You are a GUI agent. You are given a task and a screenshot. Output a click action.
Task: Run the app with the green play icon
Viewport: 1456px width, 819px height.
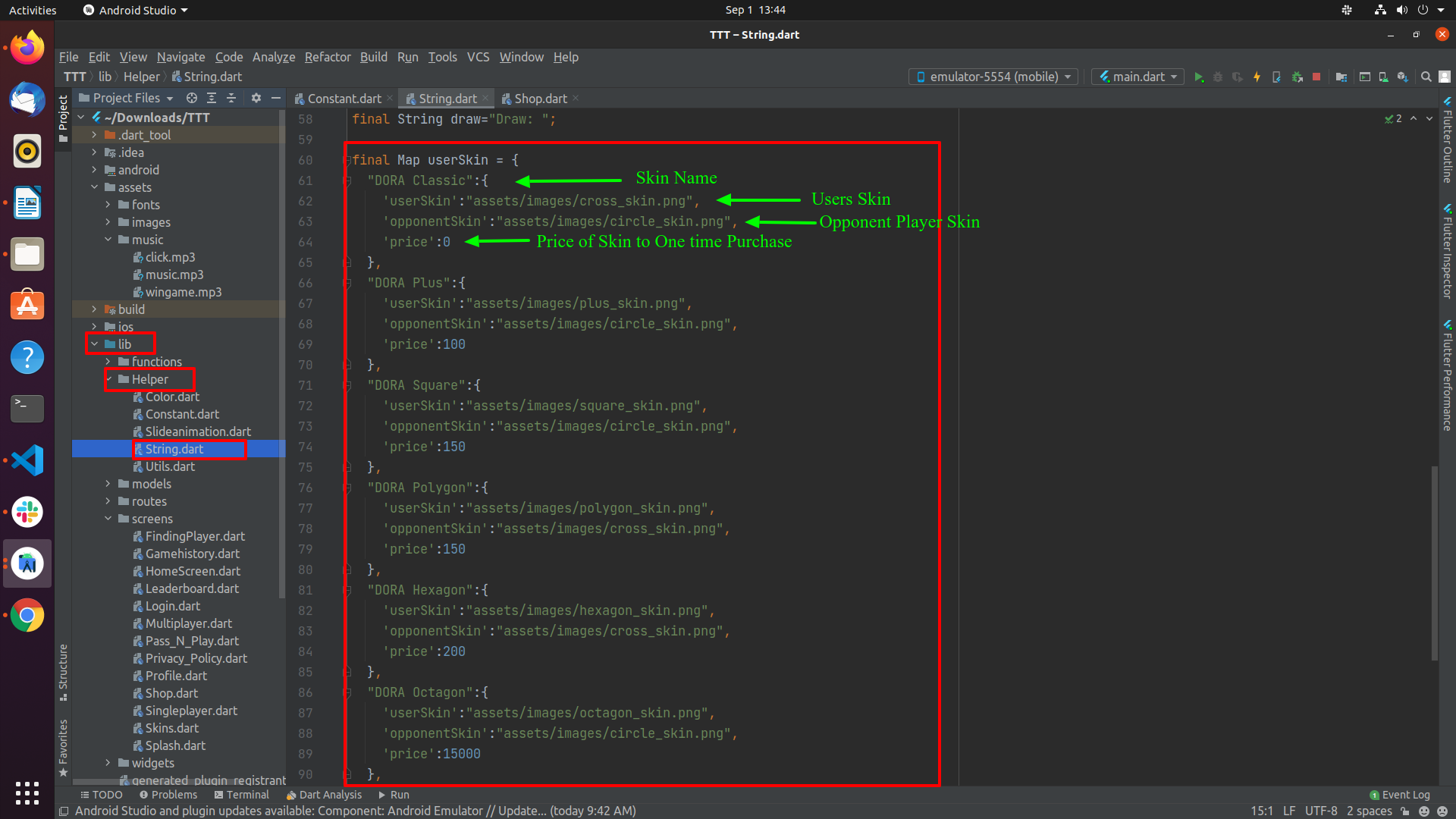pyautogui.click(x=1199, y=77)
